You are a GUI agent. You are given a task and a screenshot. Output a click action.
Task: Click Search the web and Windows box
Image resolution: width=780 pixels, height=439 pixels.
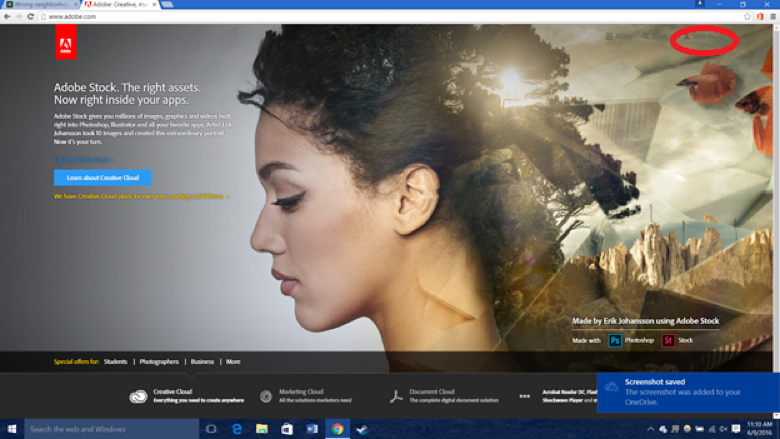(111, 429)
